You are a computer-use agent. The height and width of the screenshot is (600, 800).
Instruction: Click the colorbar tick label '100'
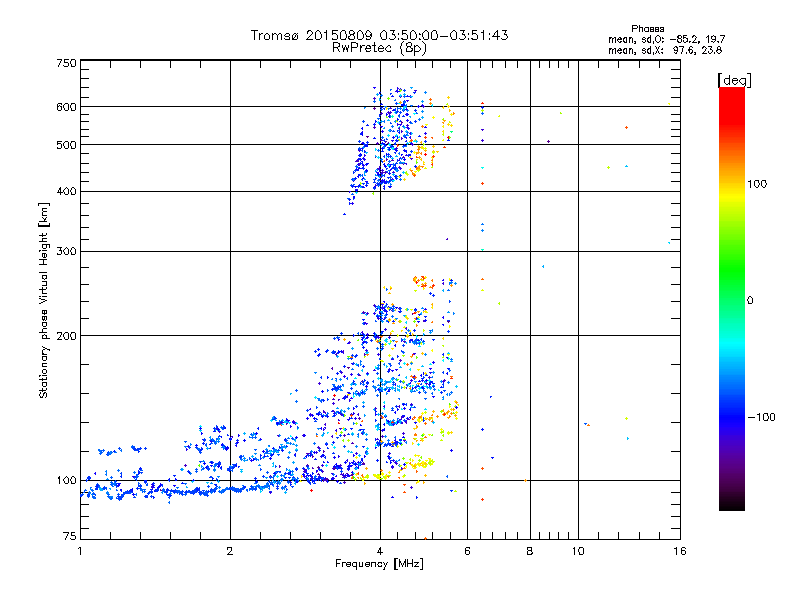click(757, 184)
